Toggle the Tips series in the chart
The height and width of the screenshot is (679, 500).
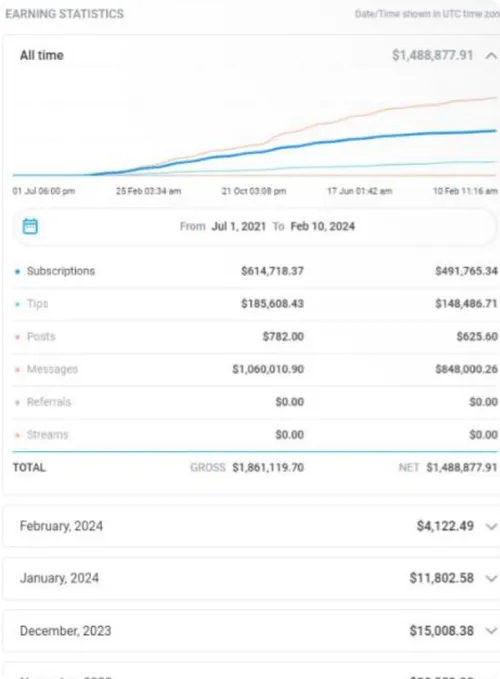coord(37,304)
